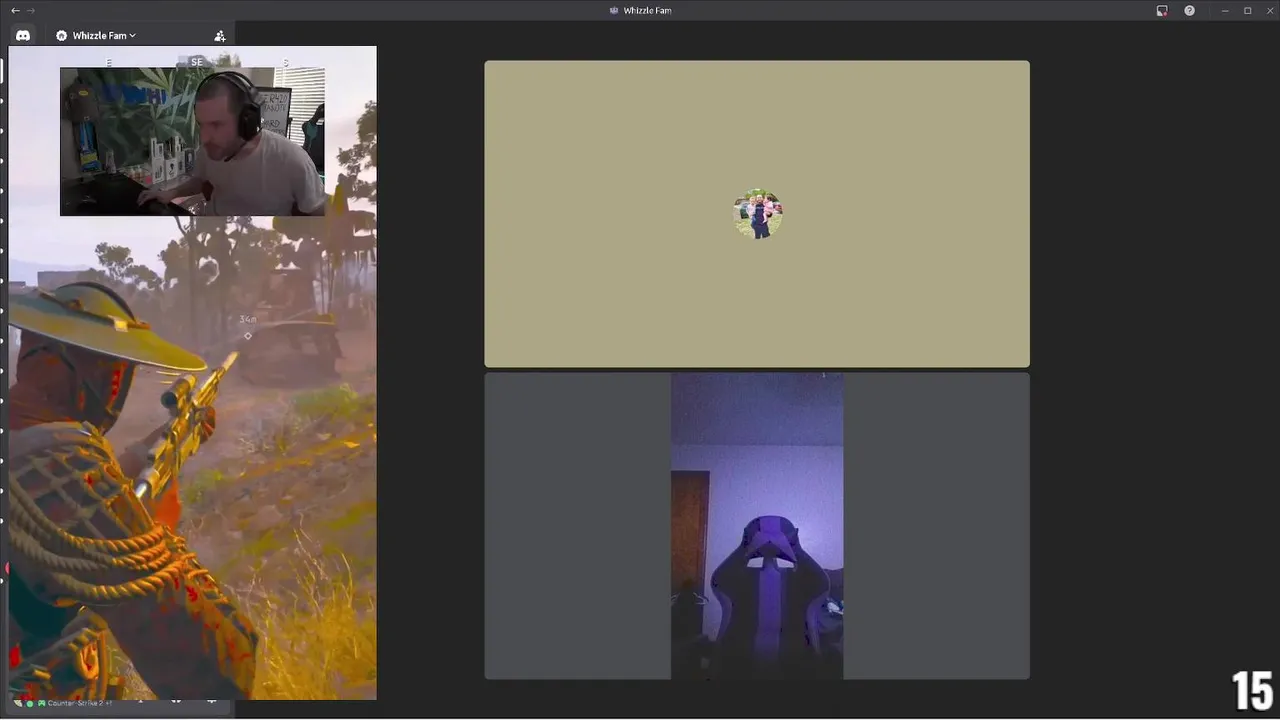This screenshot has width=1280, height=720.
Task: Click the Counter-Strike 2 activity status
Action: pos(79,704)
